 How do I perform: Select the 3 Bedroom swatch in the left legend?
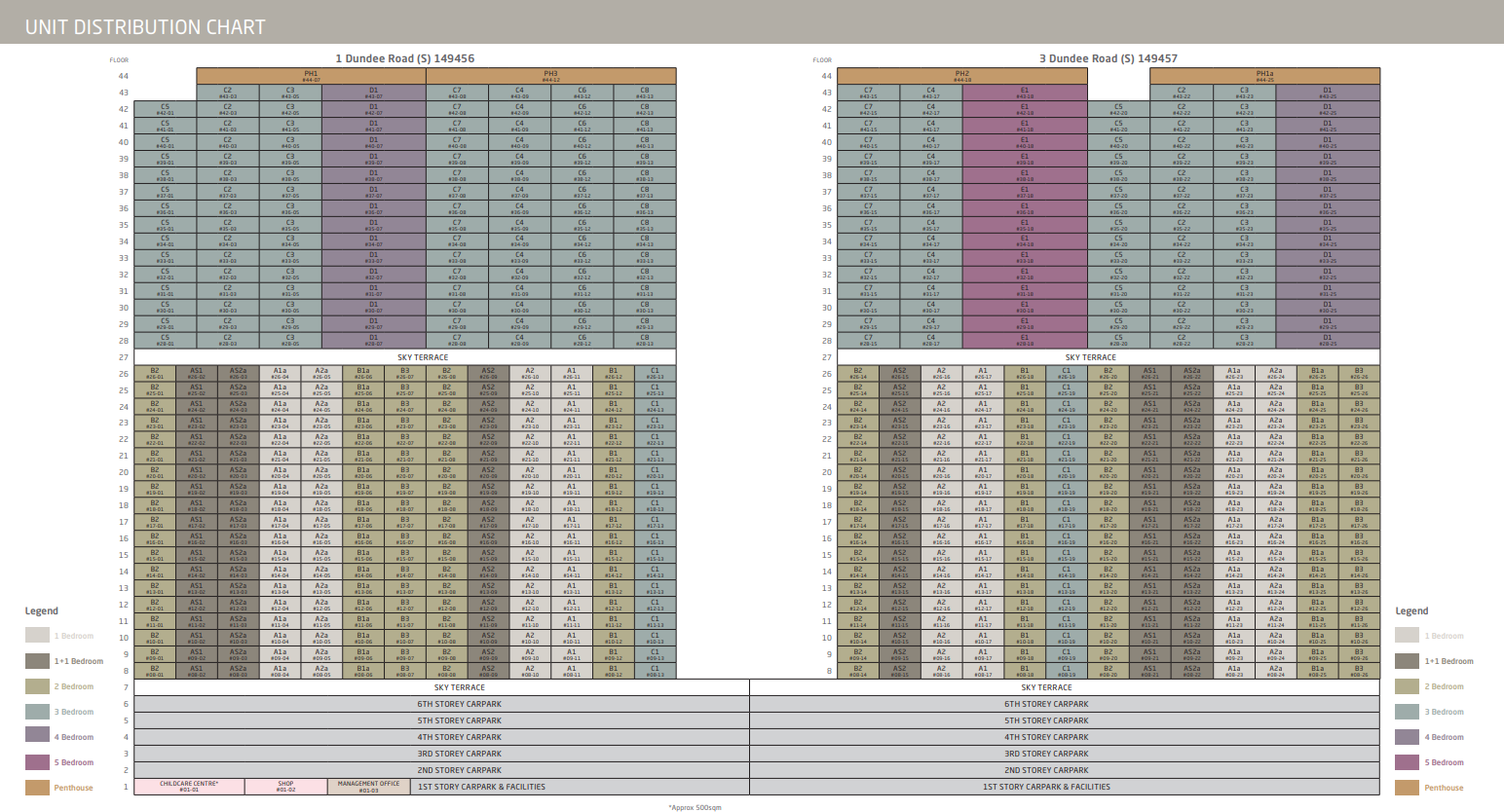(37, 712)
